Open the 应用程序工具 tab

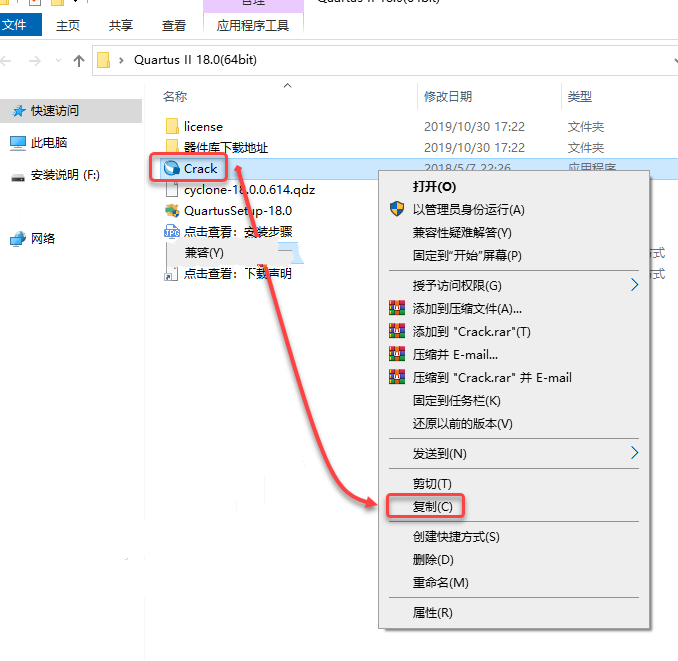tap(253, 26)
